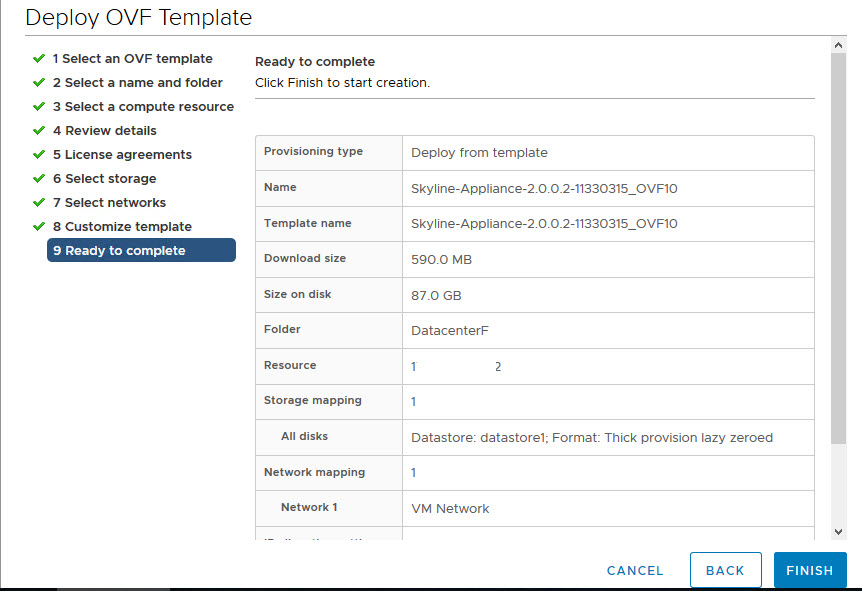Click green checkmark beside License agreements
Image resolution: width=862 pixels, height=591 pixels.
coord(39,155)
